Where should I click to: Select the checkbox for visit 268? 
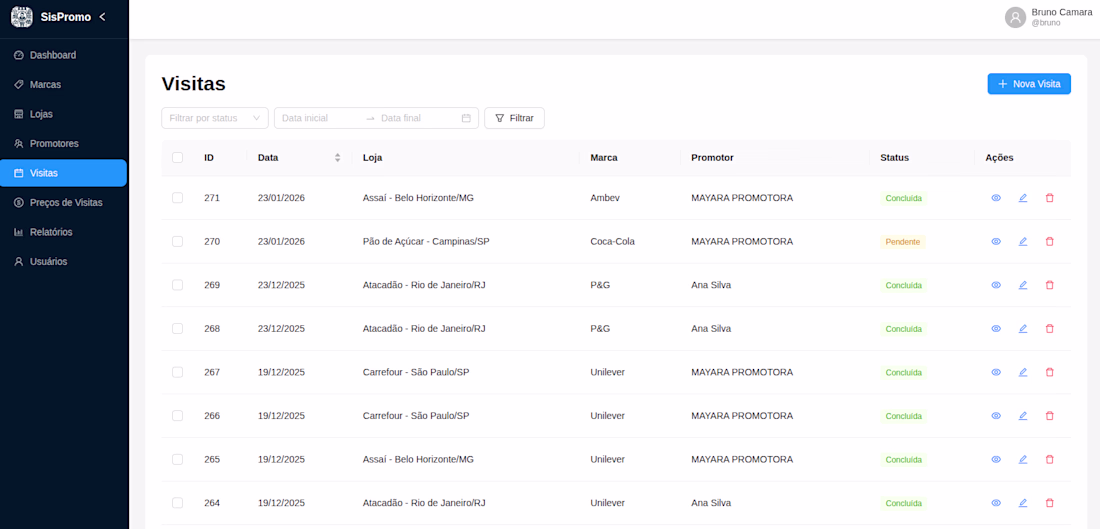178,328
